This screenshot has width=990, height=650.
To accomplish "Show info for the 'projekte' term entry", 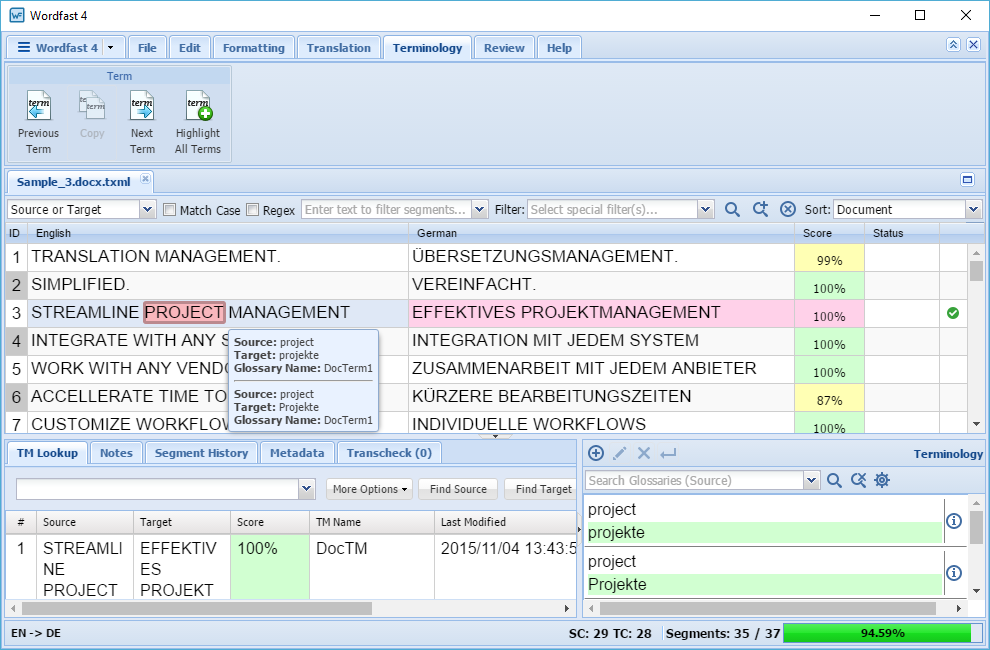I will point(954,521).
